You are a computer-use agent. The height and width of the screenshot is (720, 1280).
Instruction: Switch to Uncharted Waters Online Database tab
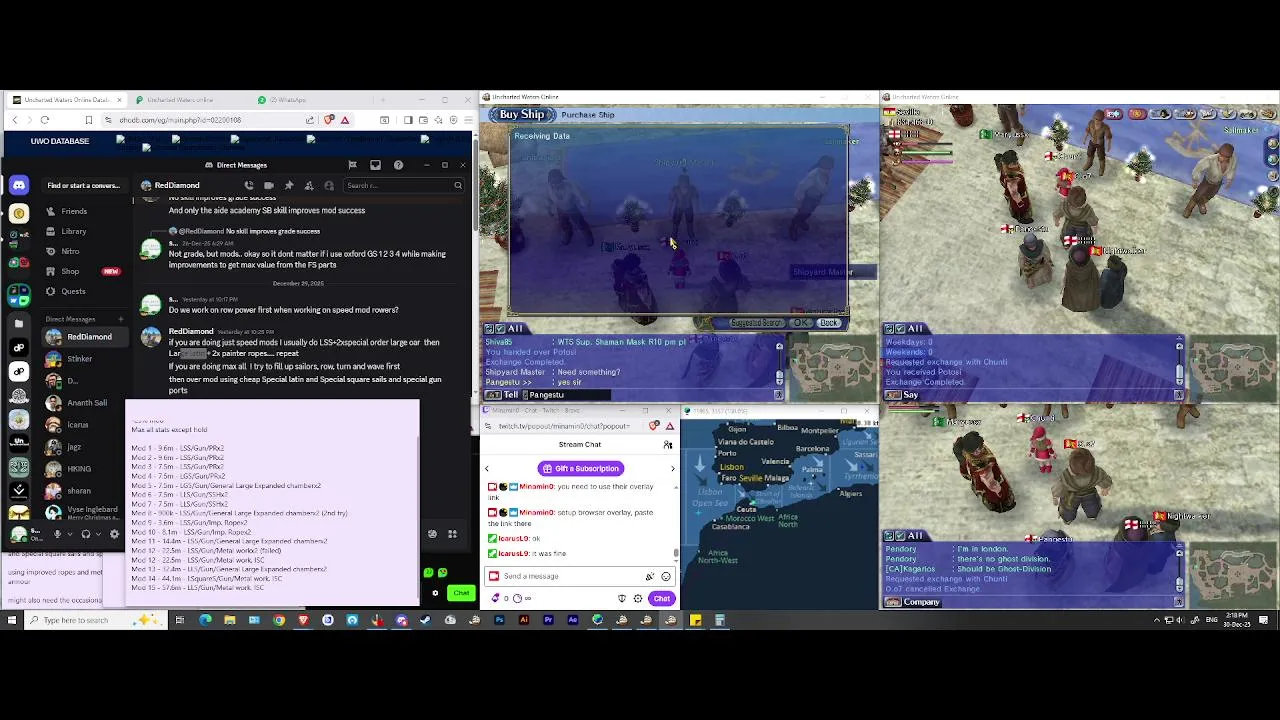tap(66, 100)
